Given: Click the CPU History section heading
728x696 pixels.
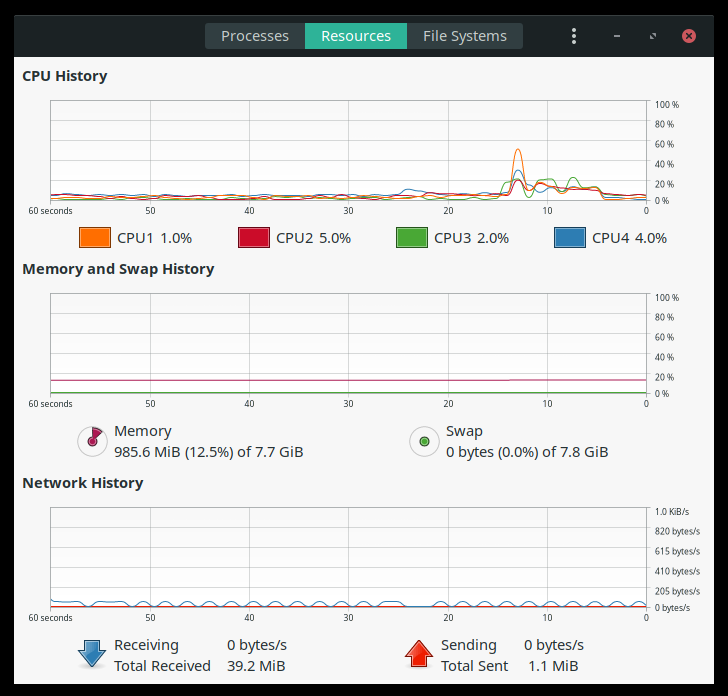Looking at the screenshot, I should click(65, 76).
